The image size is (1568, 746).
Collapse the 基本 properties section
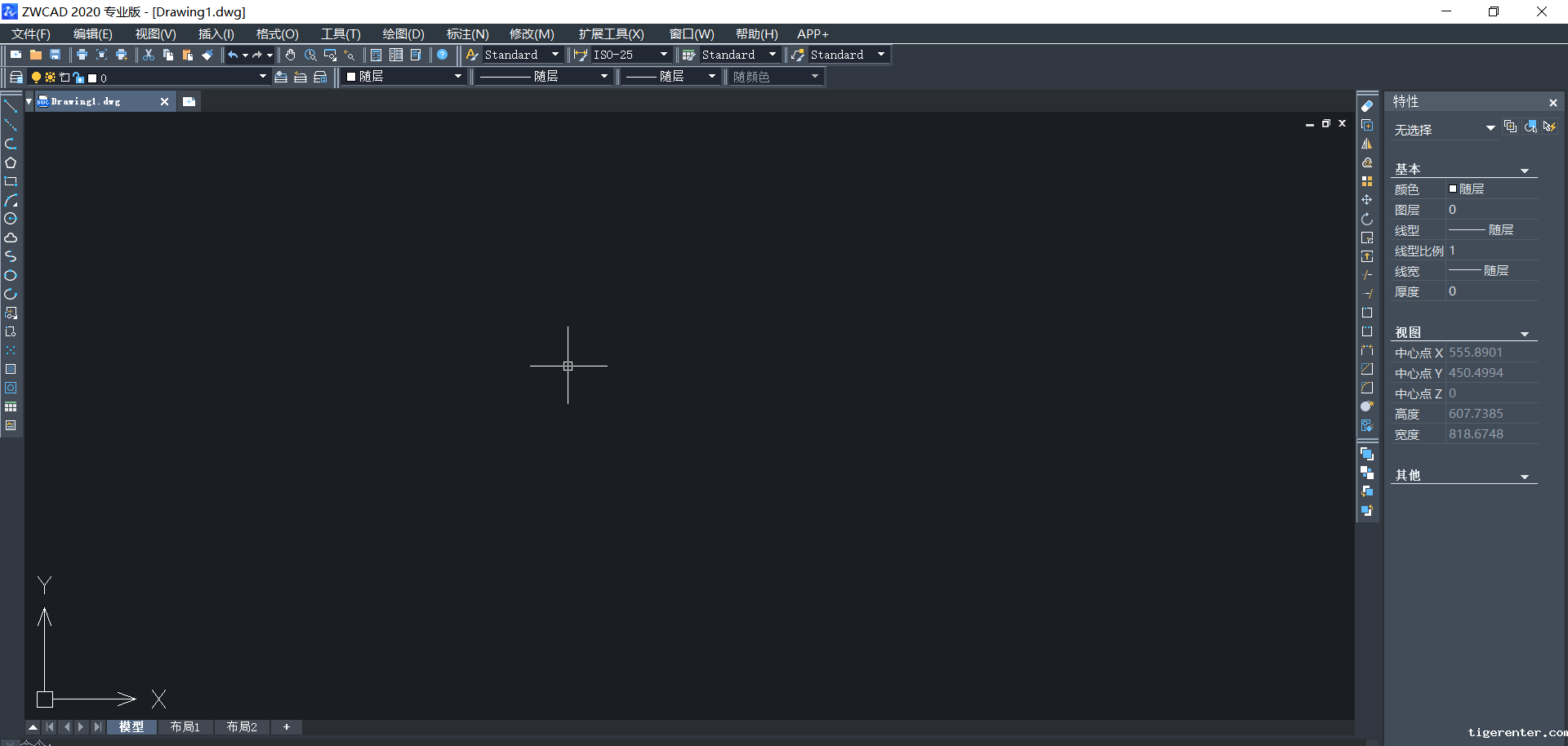pos(1524,171)
